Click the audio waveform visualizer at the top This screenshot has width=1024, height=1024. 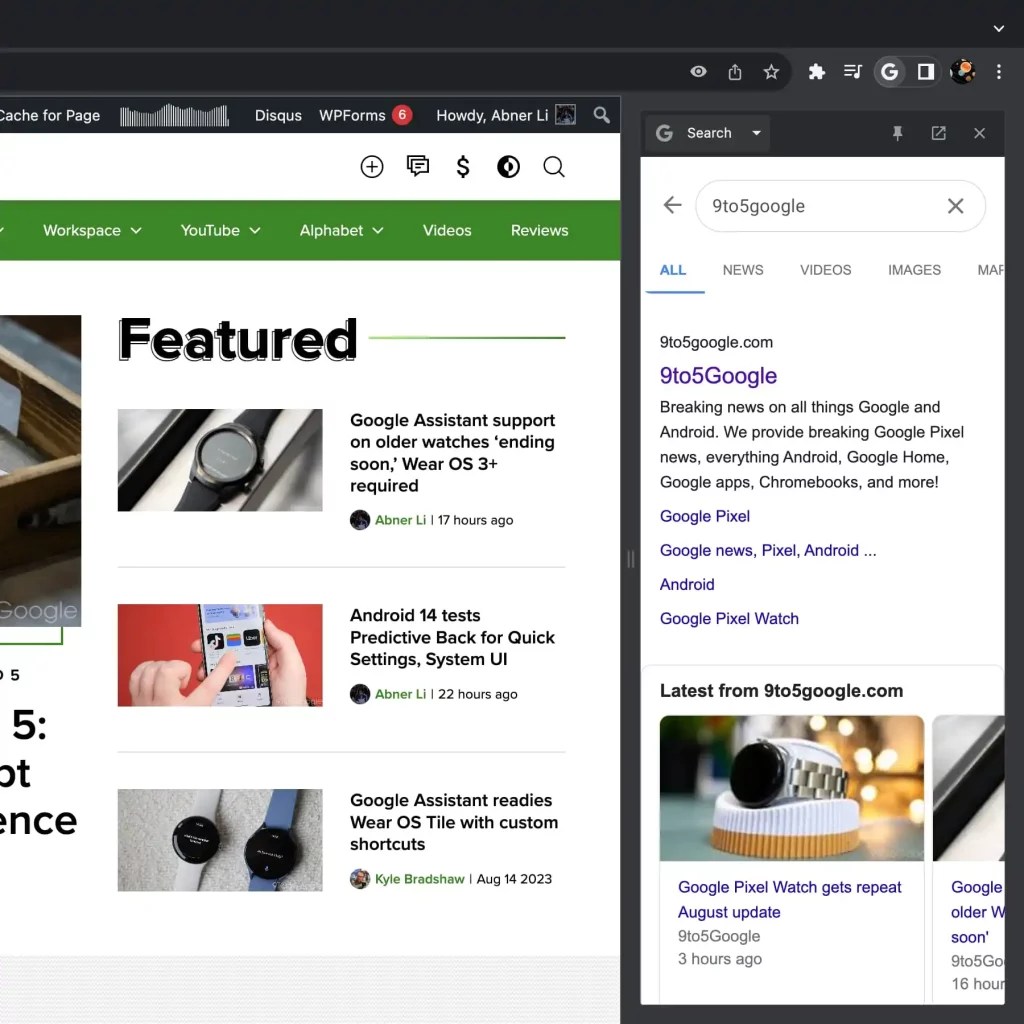pyautogui.click(x=174, y=115)
